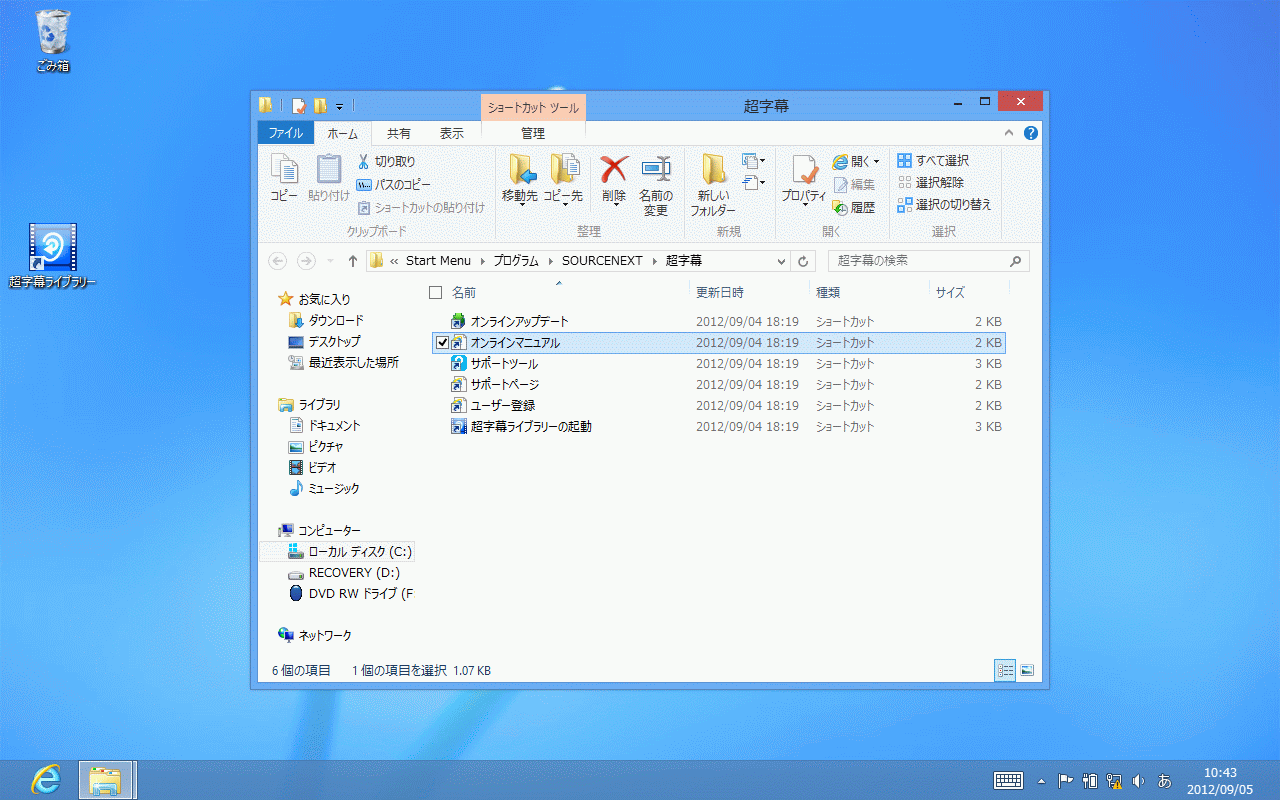The height and width of the screenshot is (800, 1280).
Task: Open ネットワーク in navigation pane
Action: click(x=315, y=635)
